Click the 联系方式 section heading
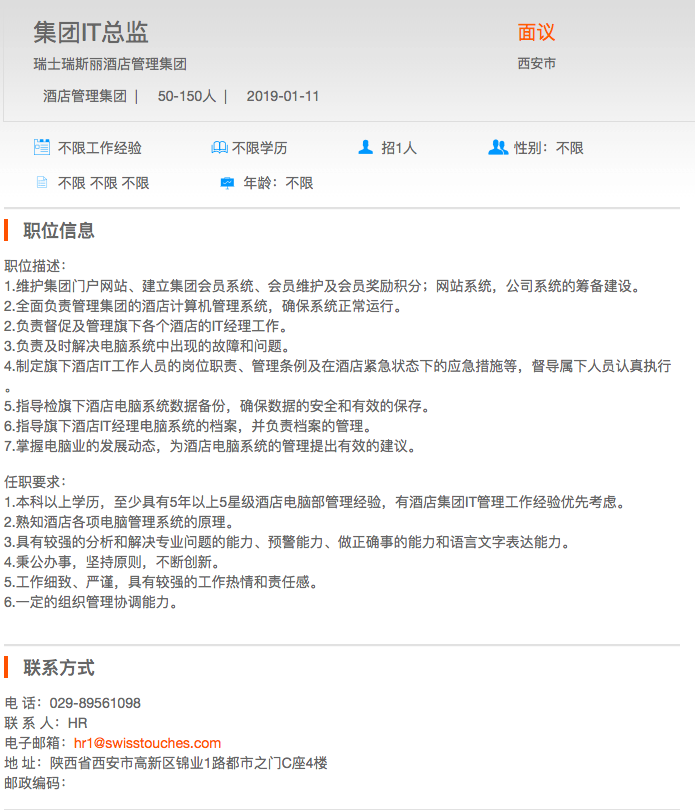Image resolution: width=695 pixels, height=810 pixels. 59,668
